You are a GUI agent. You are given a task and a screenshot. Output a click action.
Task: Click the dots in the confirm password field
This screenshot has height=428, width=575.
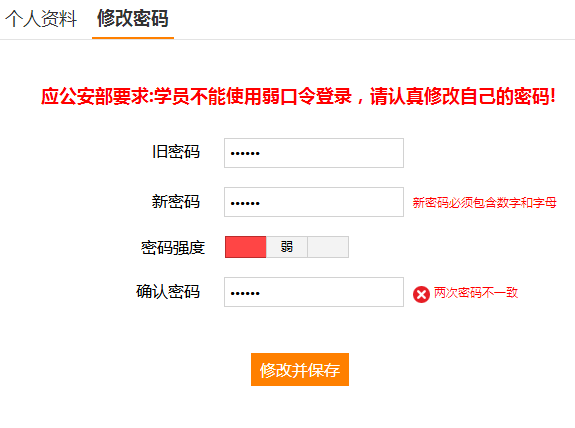245,293
